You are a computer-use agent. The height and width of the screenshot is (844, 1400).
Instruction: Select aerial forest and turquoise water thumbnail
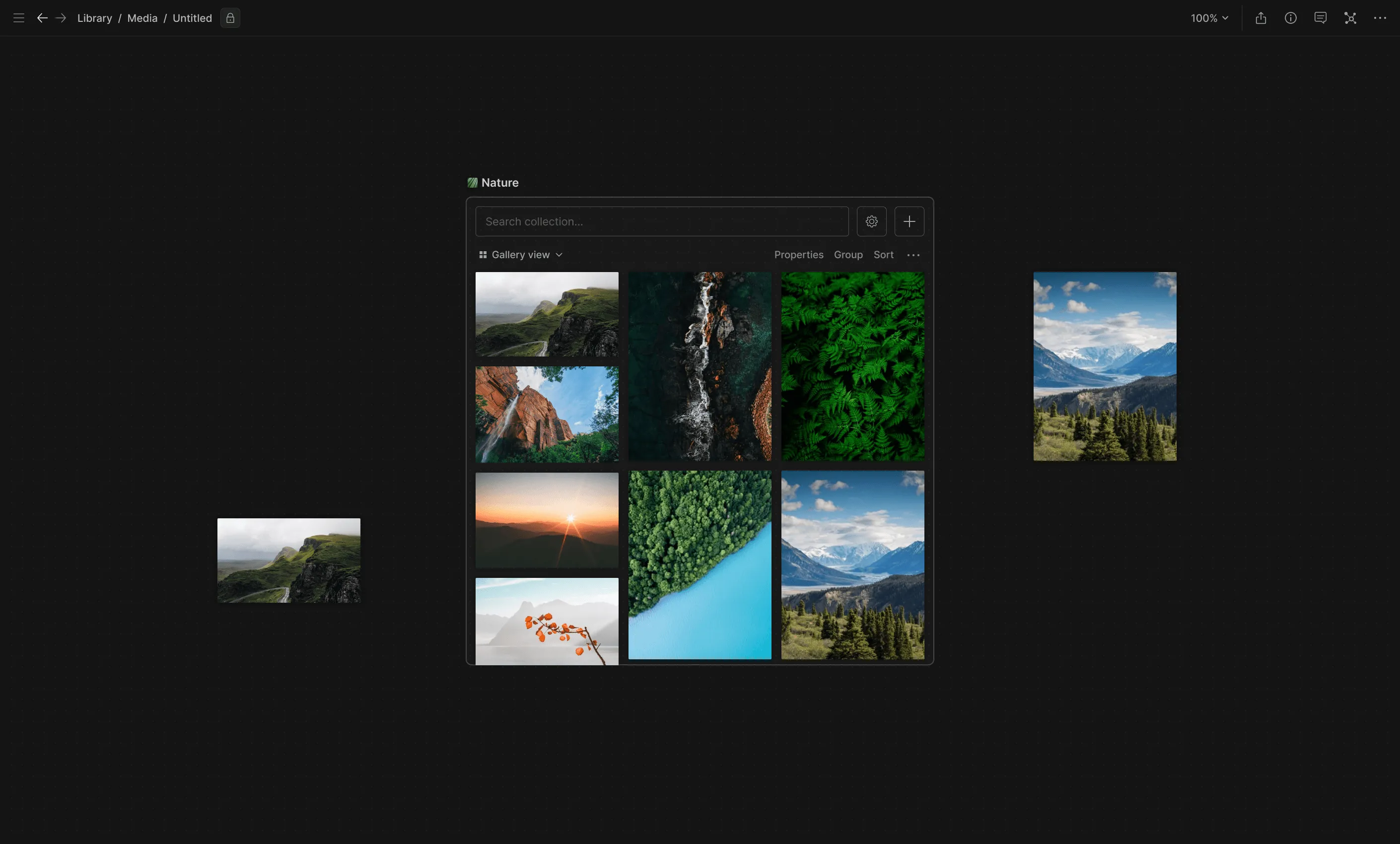700,565
